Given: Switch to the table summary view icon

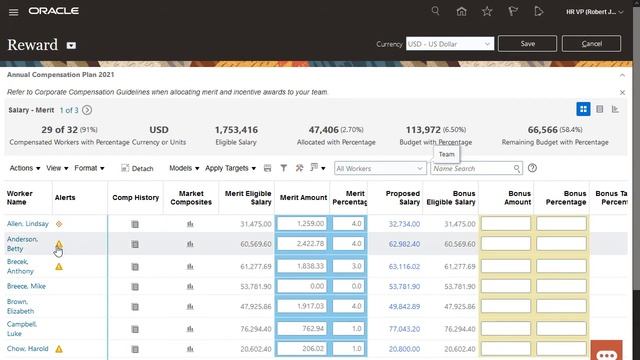Looking at the screenshot, I should [x=600, y=109].
